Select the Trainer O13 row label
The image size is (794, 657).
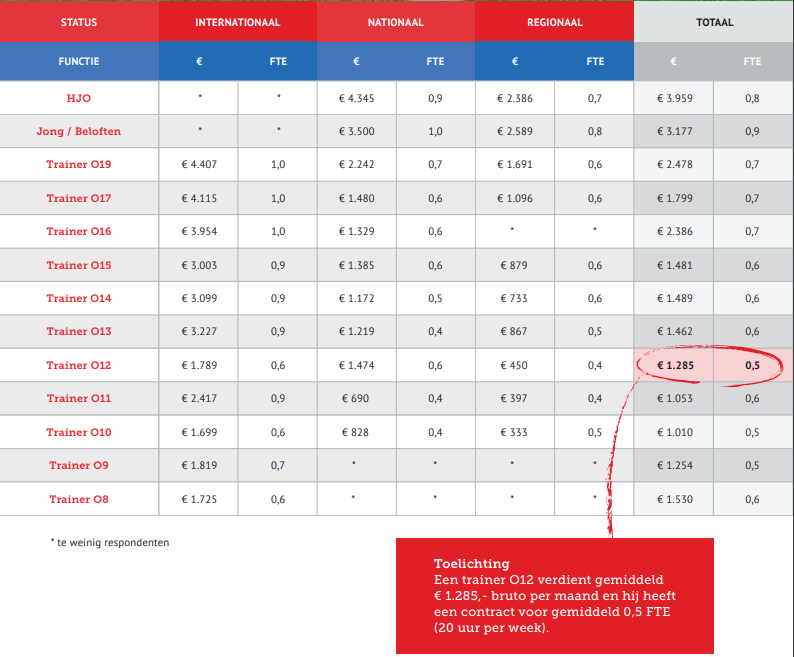point(79,331)
